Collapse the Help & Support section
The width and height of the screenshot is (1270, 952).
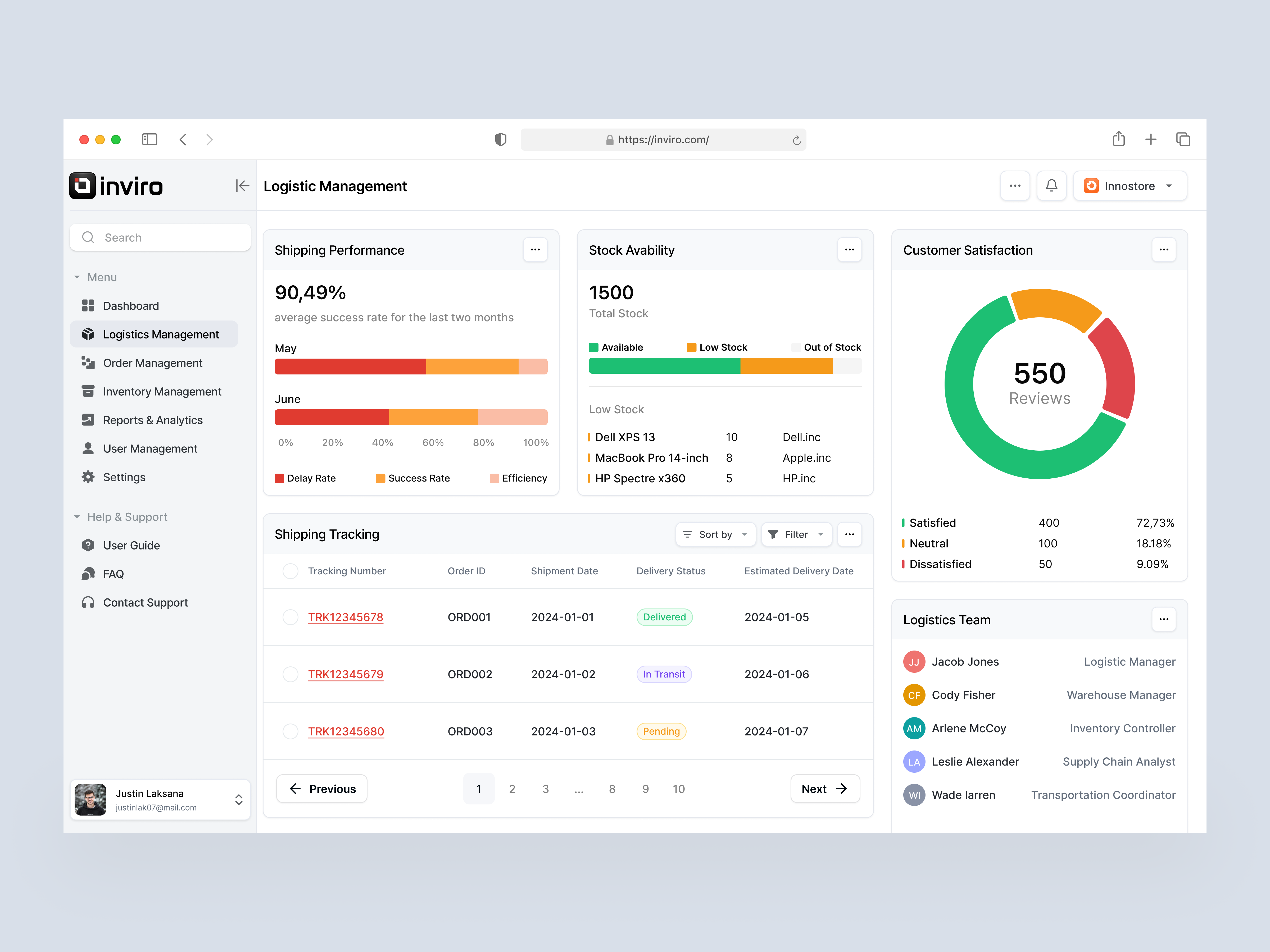[x=127, y=516]
